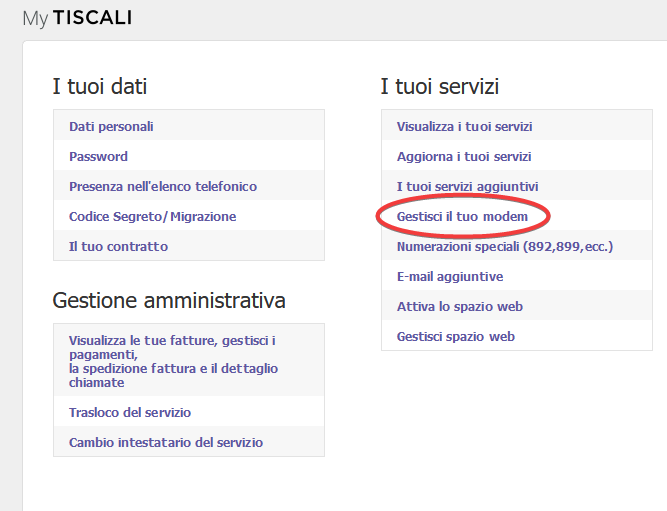Open Il tuo contratto link
Screen dimensions: 667x511
pyautogui.click(x=118, y=246)
